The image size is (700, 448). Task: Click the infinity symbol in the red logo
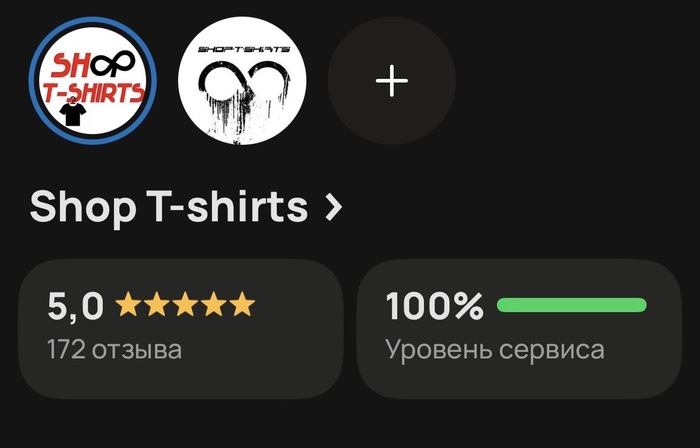(x=112, y=64)
